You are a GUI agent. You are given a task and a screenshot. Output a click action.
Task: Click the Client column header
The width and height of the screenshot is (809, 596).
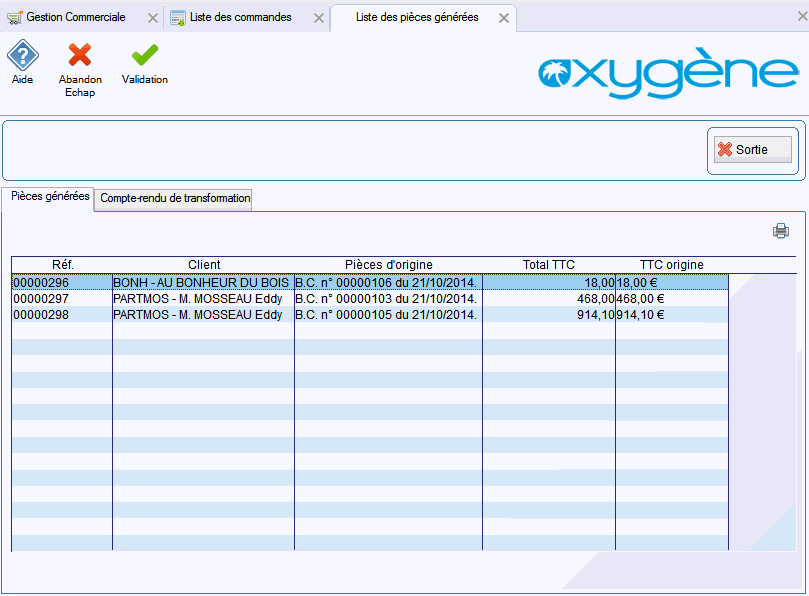click(x=203, y=265)
